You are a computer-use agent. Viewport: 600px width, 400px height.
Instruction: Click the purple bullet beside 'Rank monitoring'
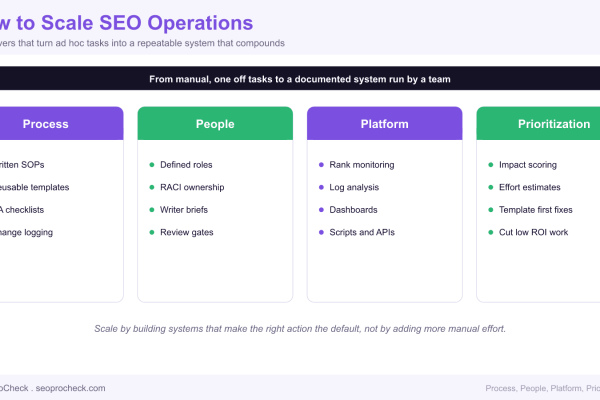coord(321,165)
